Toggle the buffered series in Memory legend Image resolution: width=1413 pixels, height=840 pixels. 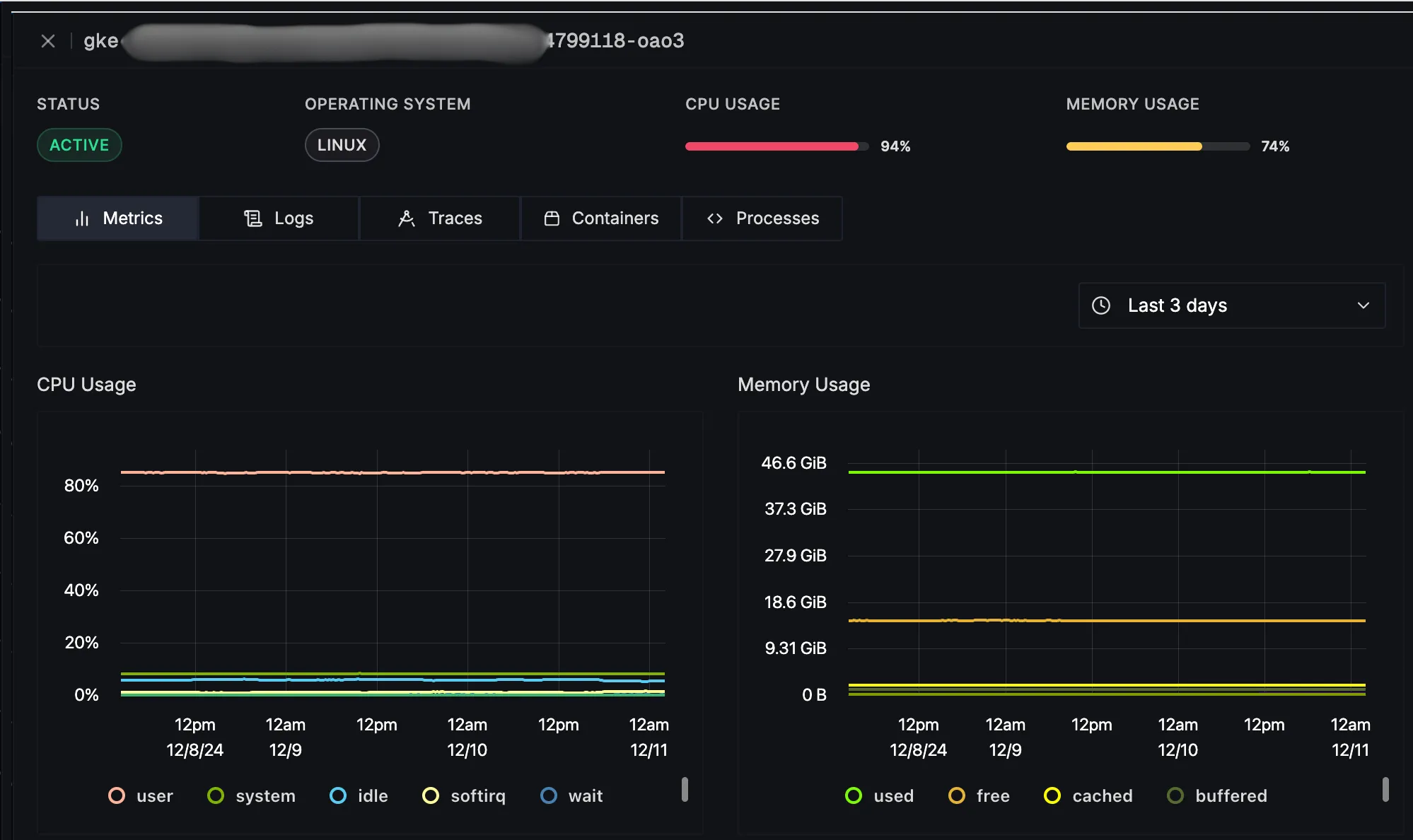point(1216,796)
